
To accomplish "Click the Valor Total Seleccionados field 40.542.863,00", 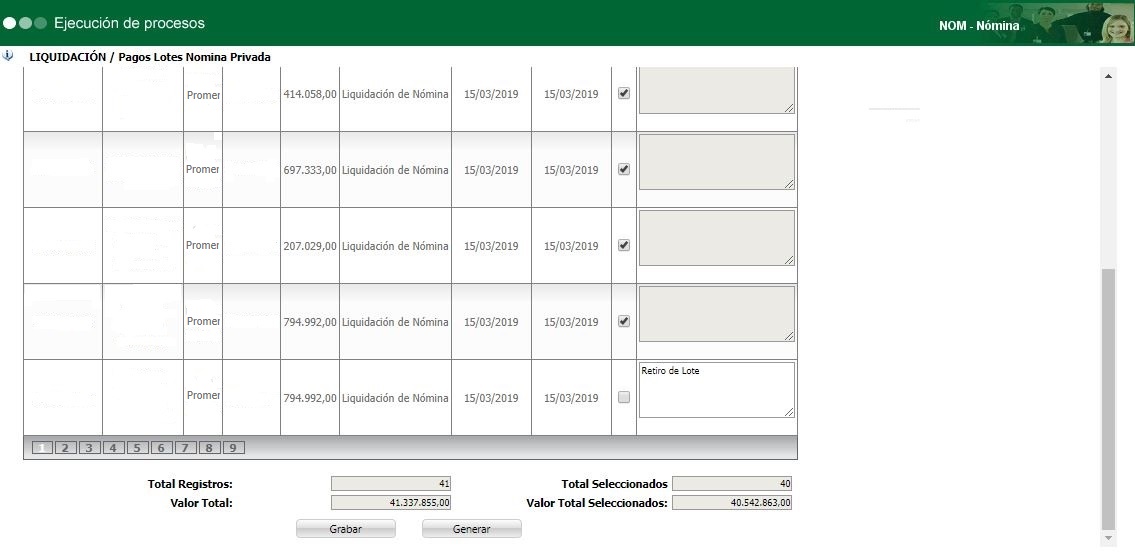I will (x=732, y=502).
